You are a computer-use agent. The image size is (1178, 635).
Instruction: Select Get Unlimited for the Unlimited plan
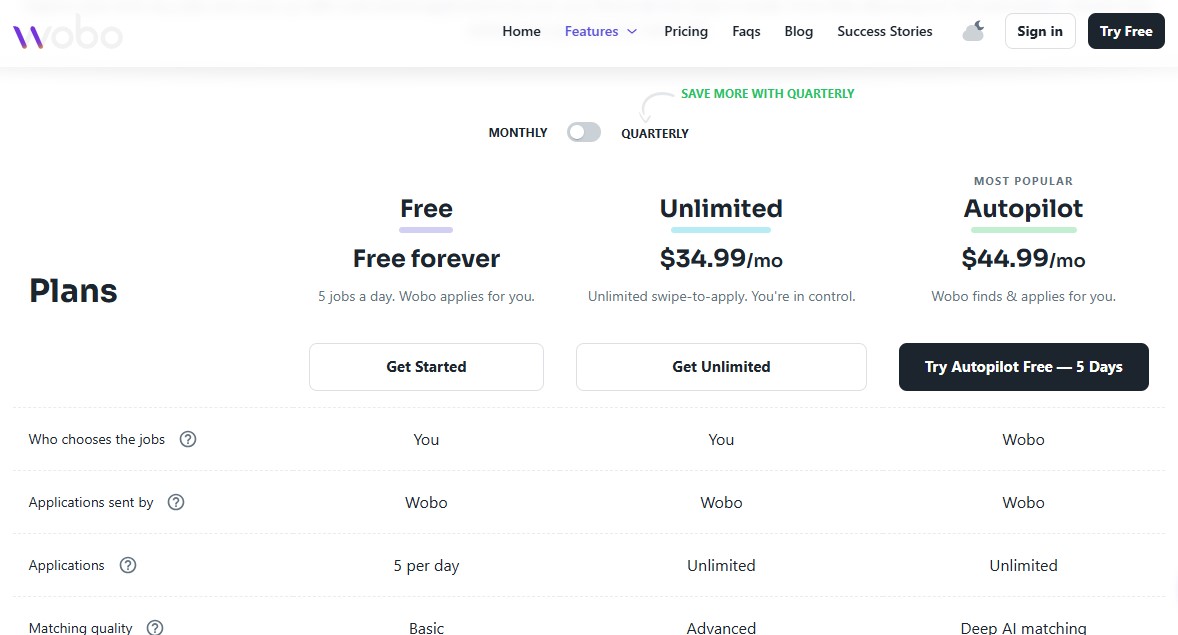tap(721, 366)
